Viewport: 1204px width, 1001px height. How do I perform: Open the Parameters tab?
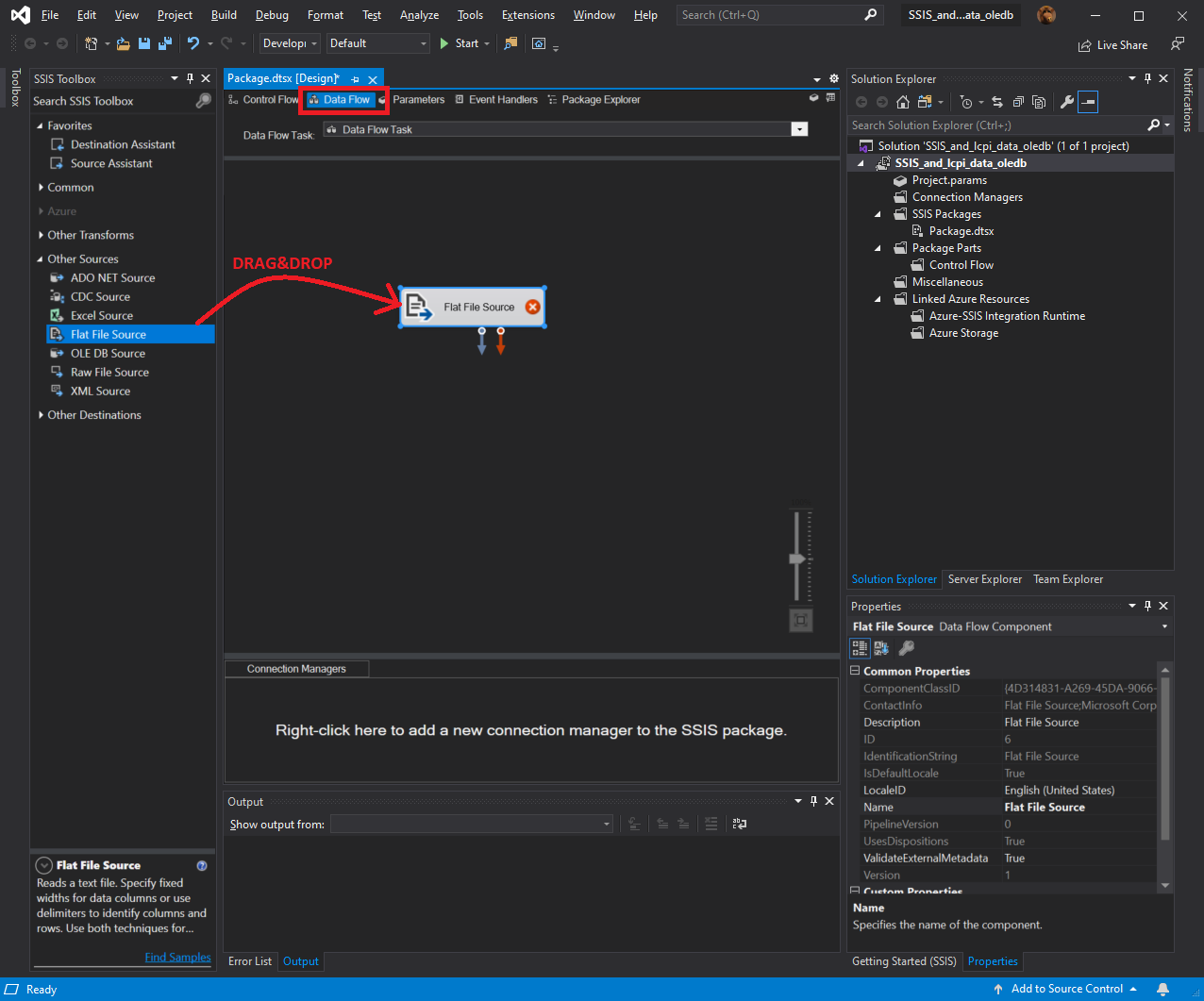(411, 99)
